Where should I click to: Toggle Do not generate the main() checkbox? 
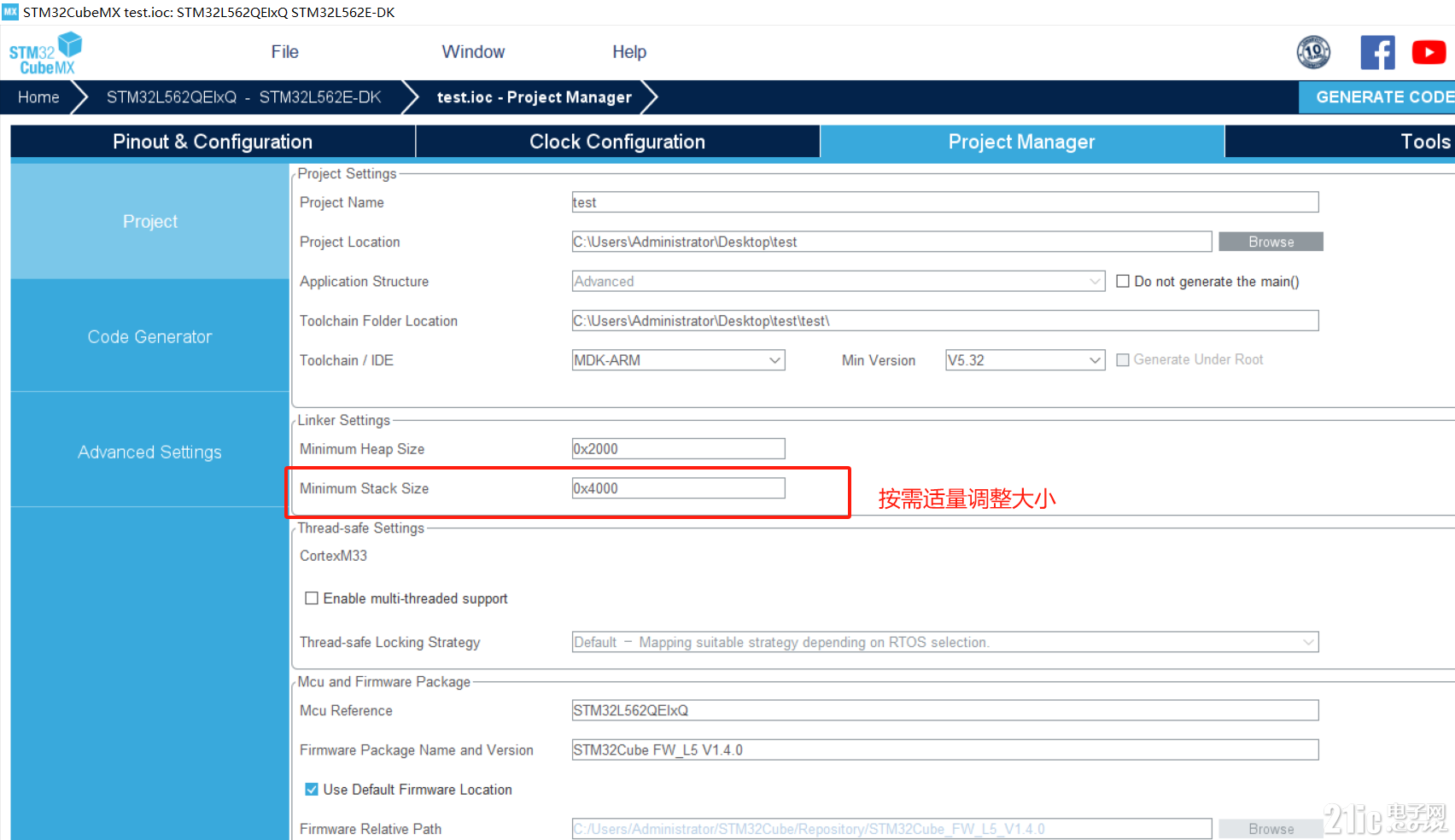click(x=1123, y=281)
